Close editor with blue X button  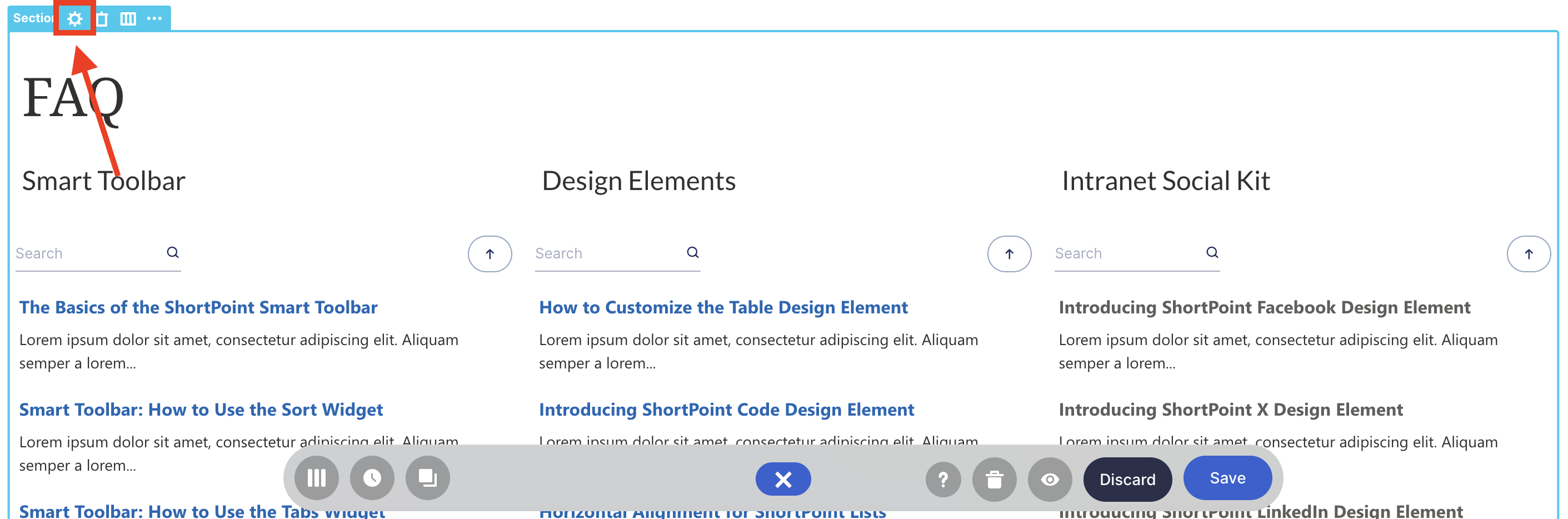click(783, 480)
